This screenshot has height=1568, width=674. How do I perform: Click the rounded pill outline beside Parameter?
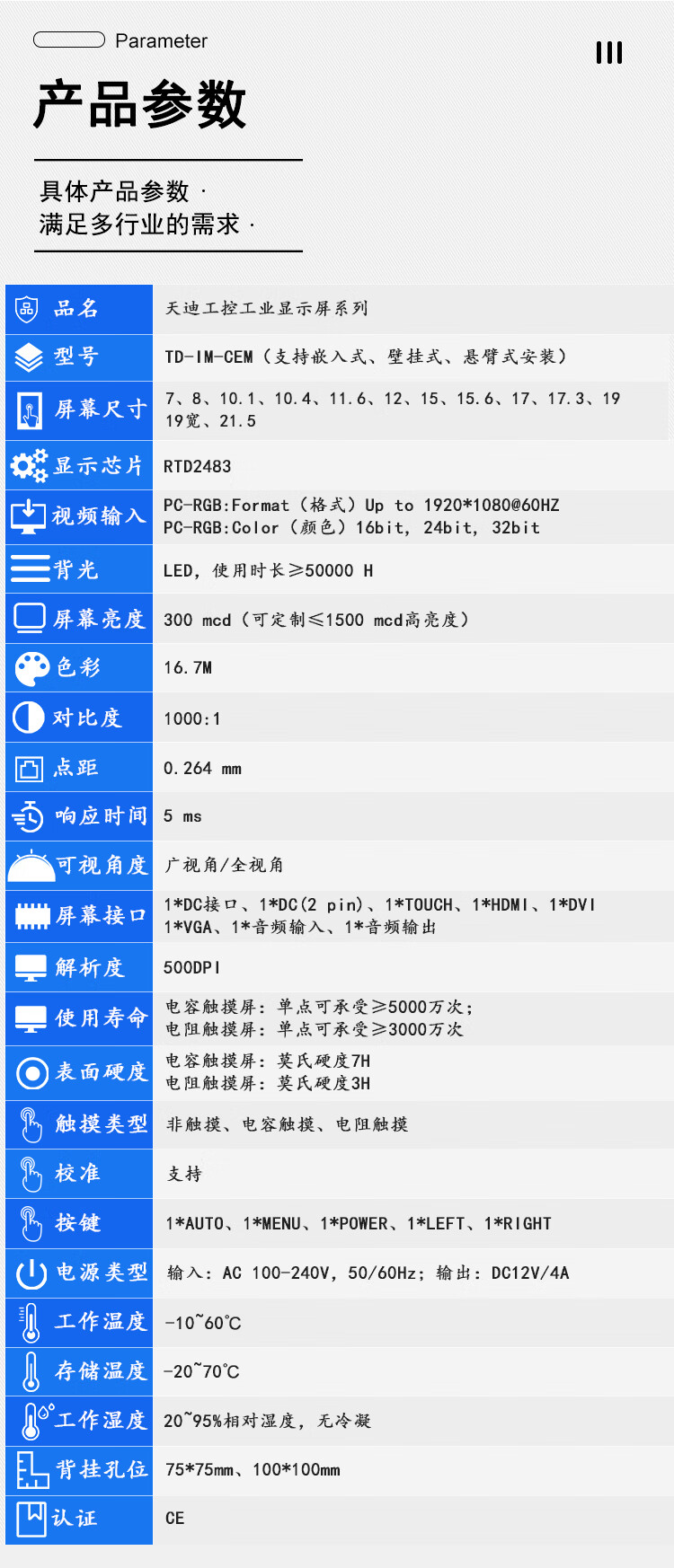69,40
